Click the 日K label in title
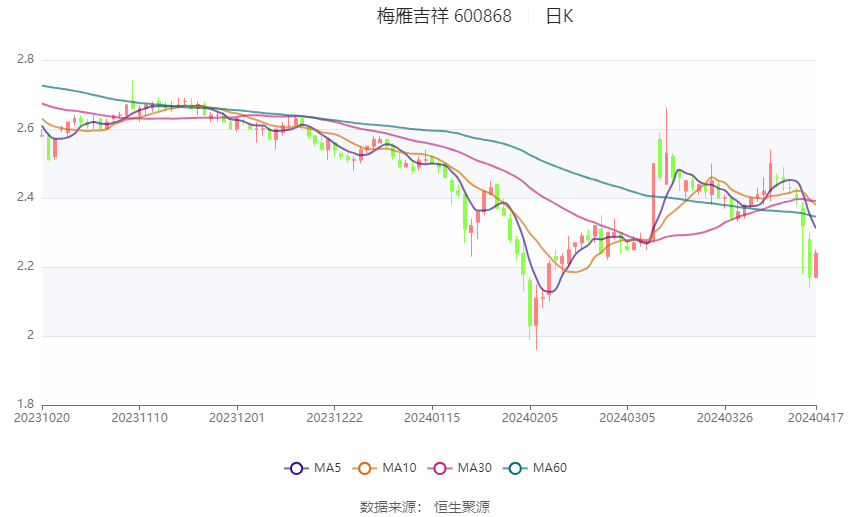 click(x=559, y=16)
